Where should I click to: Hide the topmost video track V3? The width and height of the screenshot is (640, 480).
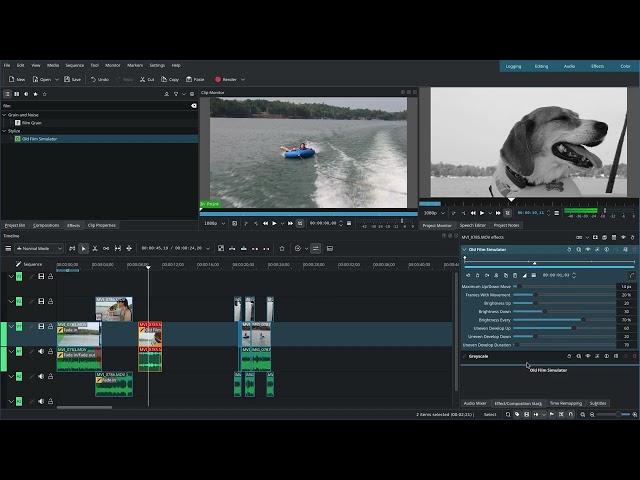coord(41,276)
